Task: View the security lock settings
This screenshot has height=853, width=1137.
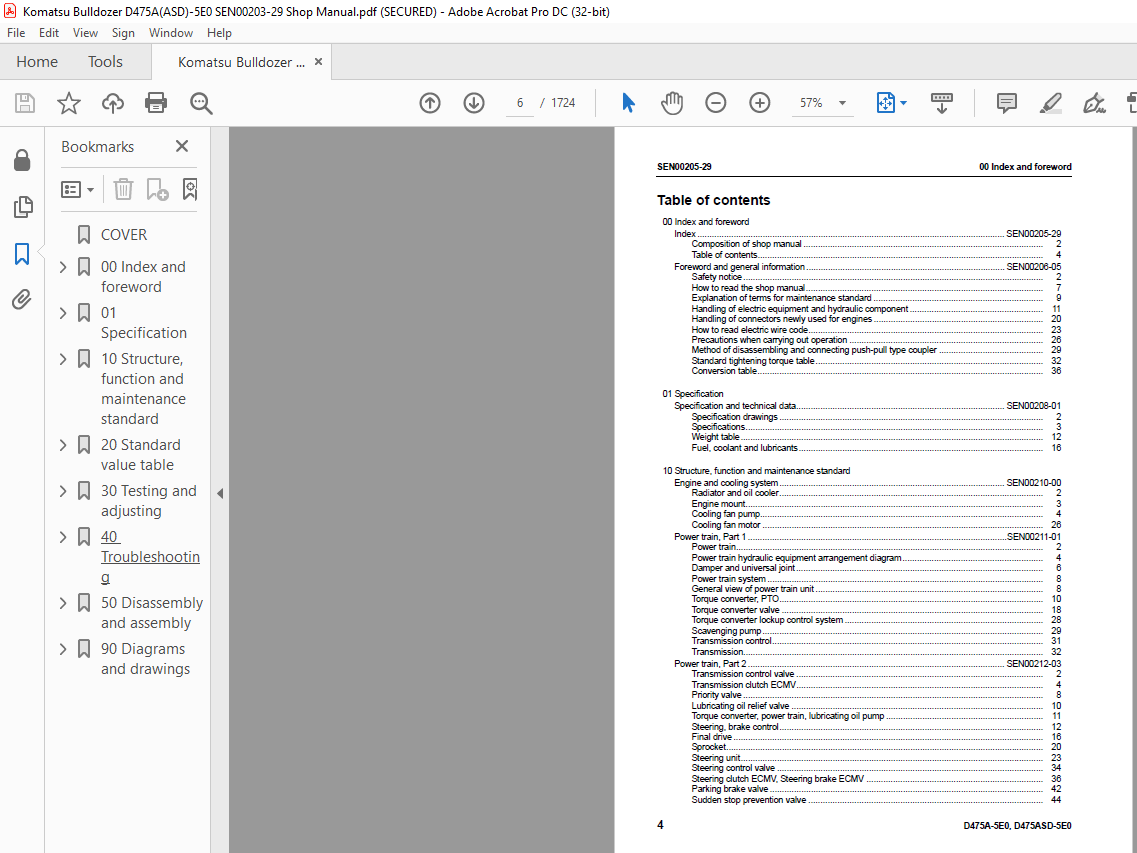Action: pos(22,160)
